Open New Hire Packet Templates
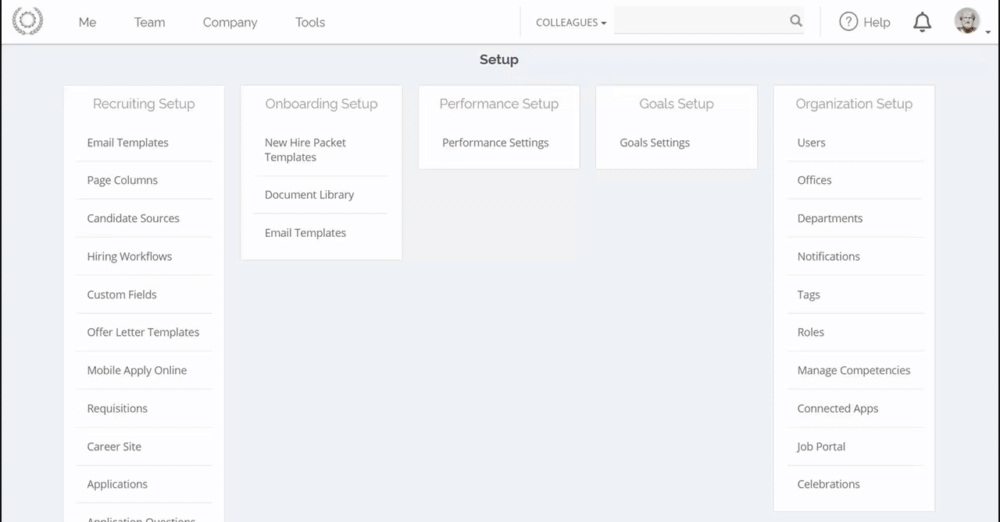Image resolution: width=1000 pixels, height=522 pixels. coord(305,150)
